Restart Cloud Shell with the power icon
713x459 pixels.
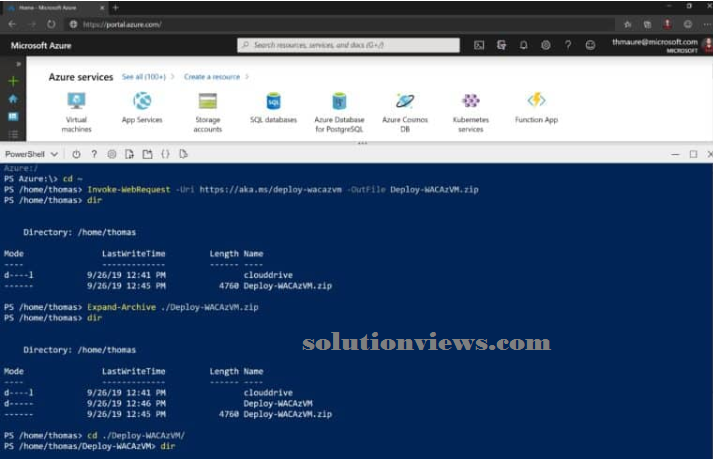point(76,154)
